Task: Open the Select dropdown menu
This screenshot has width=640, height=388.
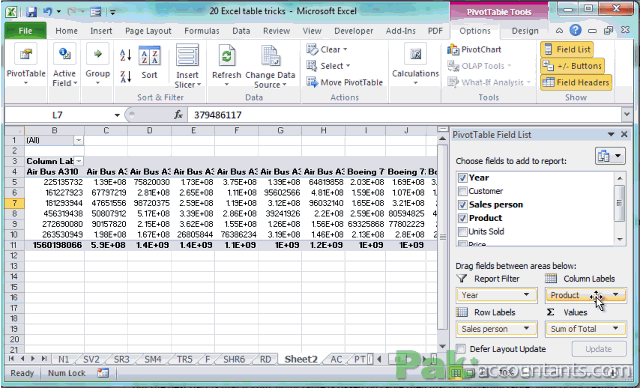Action: pos(329,66)
